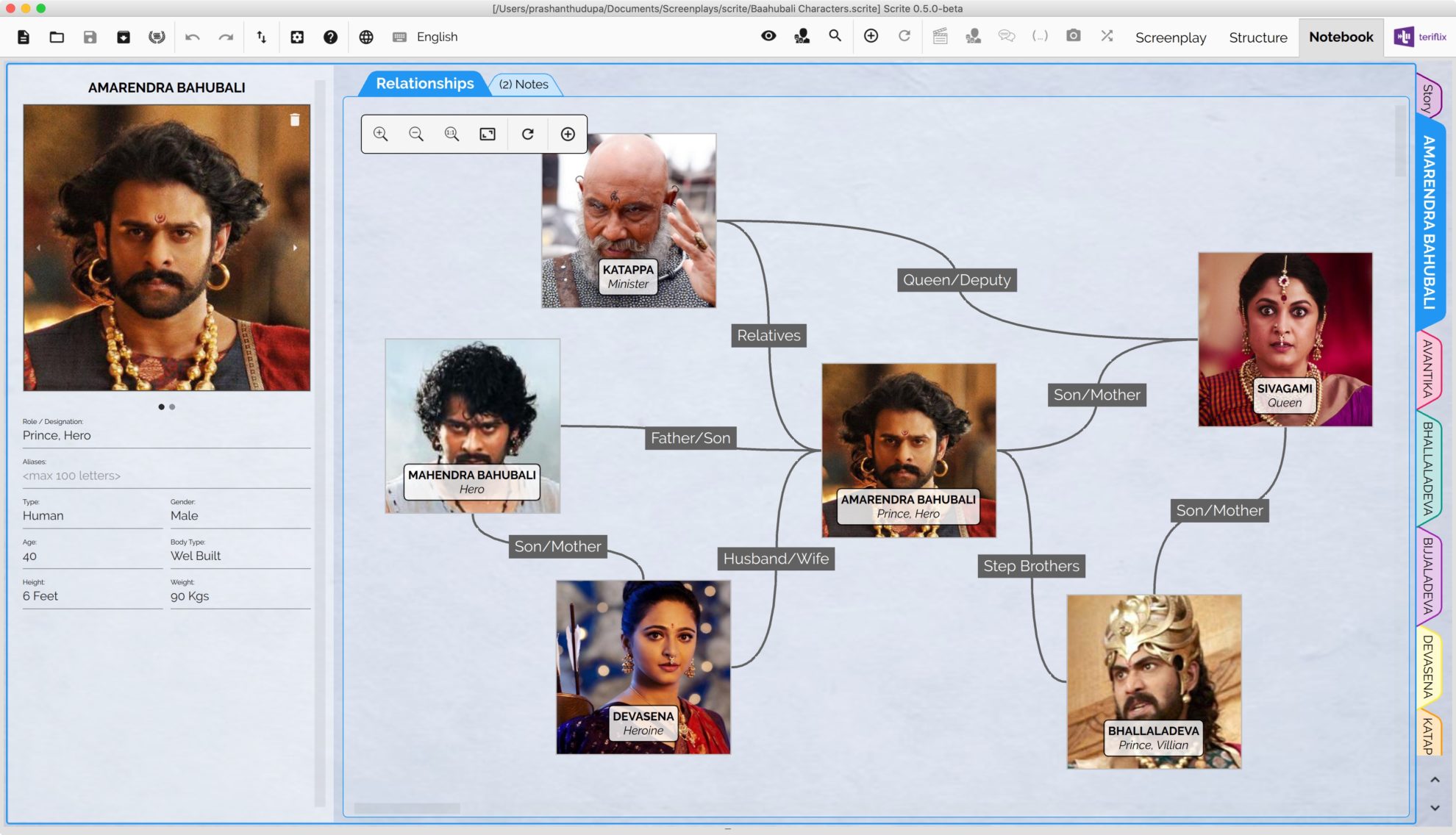Reset graph zoom to 1:1 scale
The height and width of the screenshot is (835, 1456).
tap(452, 134)
